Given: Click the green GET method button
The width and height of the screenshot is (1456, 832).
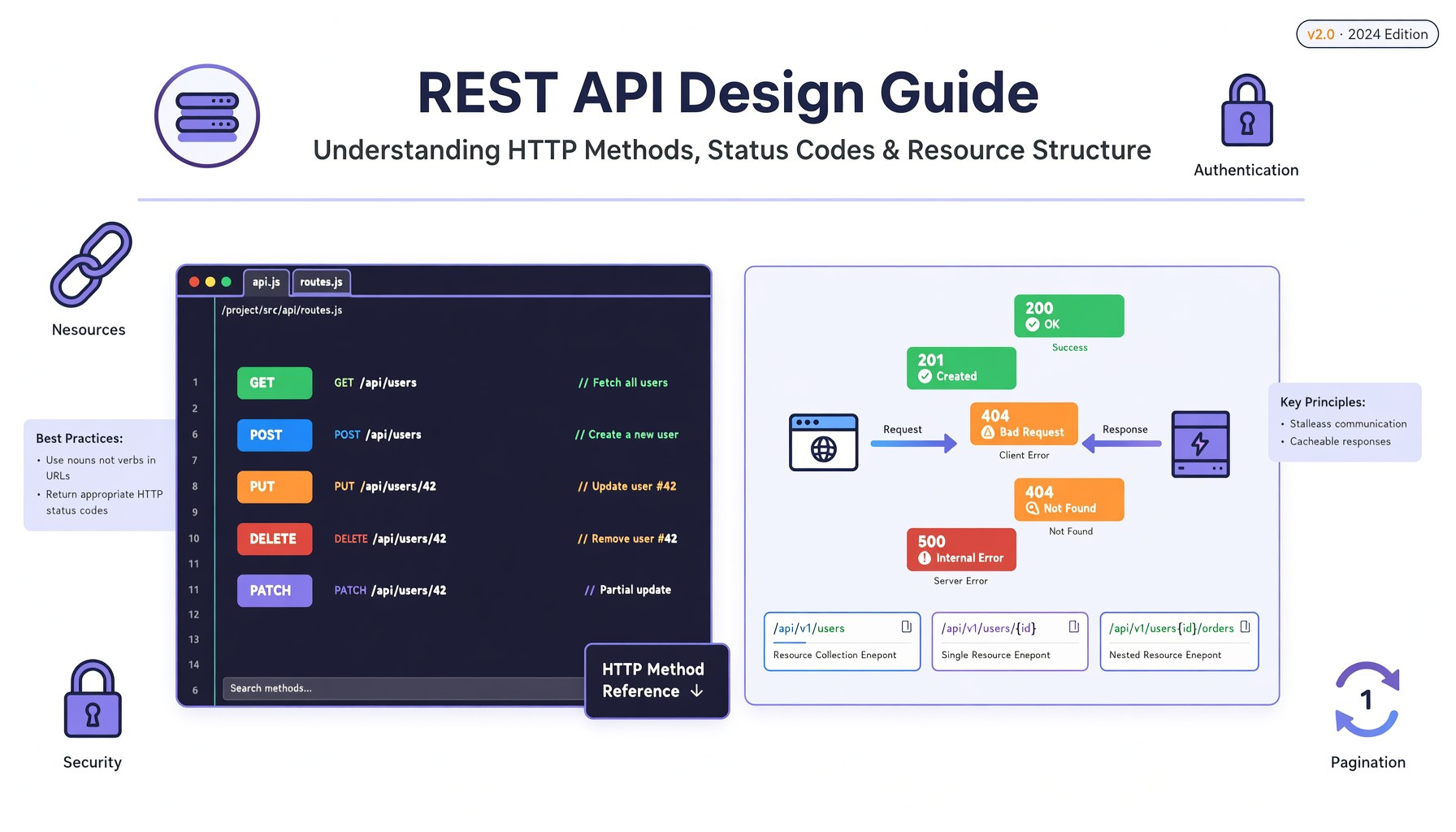Looking at the screenshot, I should (x=275, y=383).
